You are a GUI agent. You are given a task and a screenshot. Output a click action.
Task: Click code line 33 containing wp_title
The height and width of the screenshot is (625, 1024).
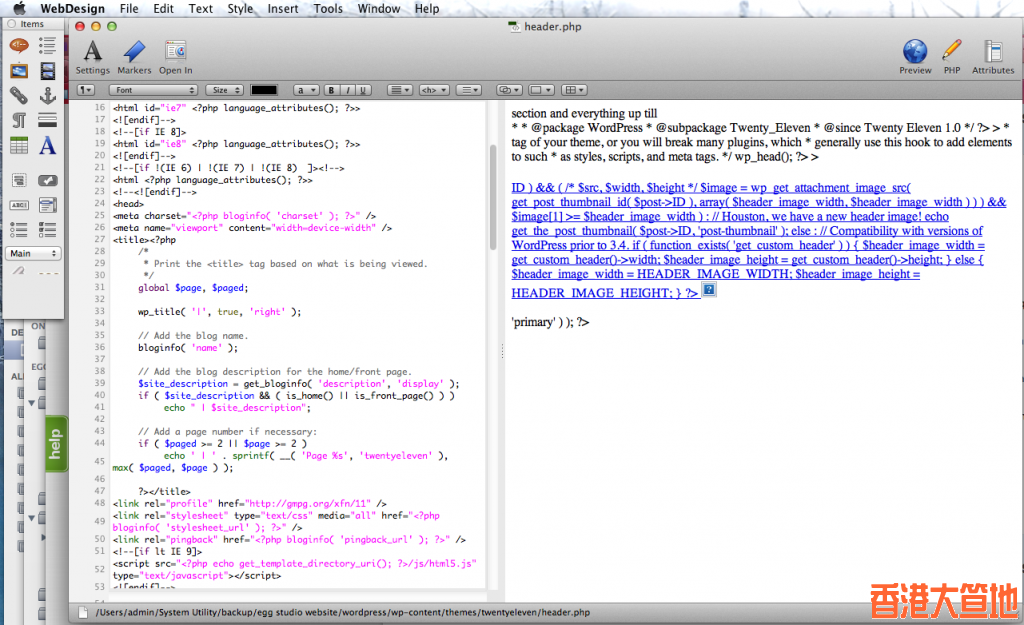pos(219,312)
